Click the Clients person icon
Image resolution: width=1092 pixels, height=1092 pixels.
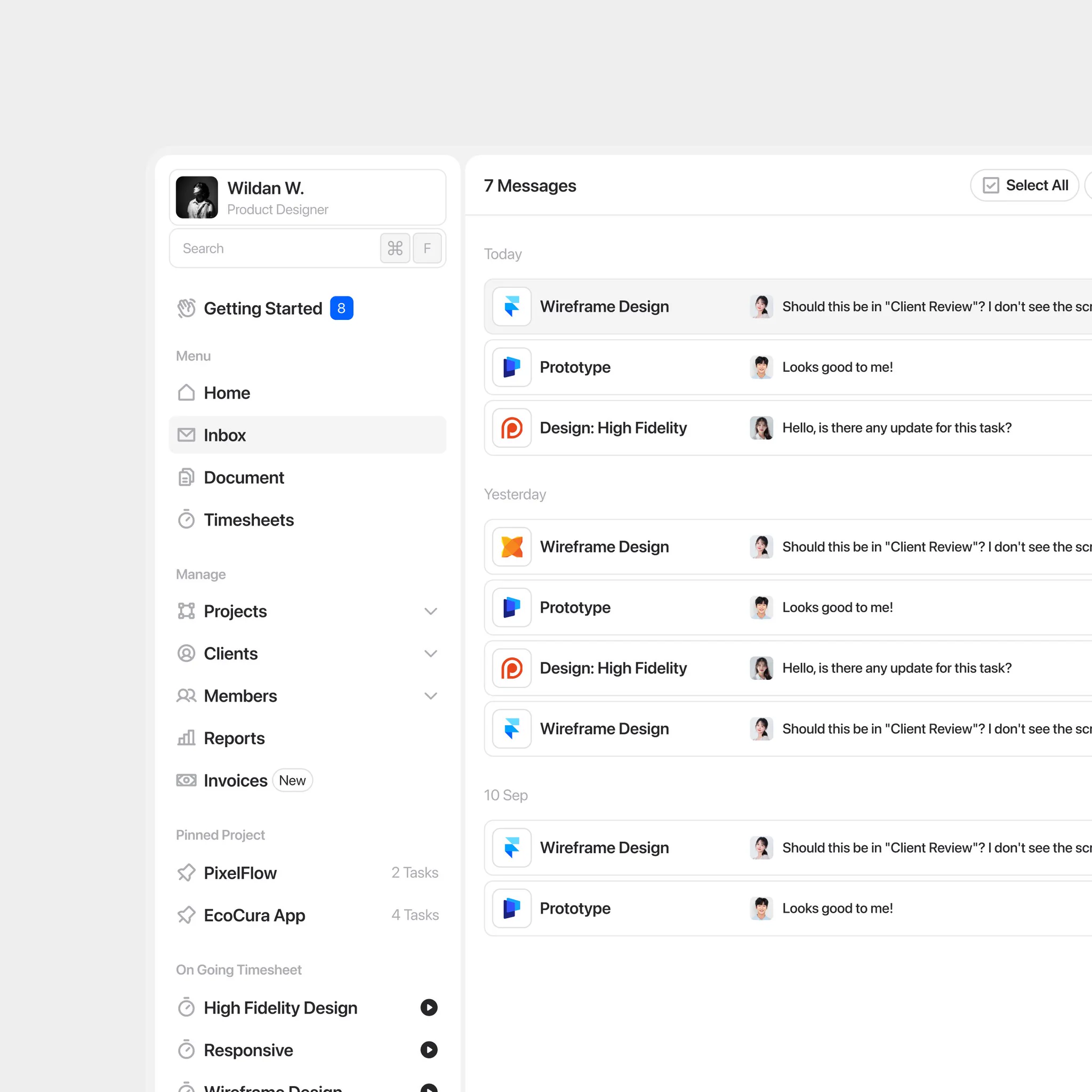(x=186, y=653)
